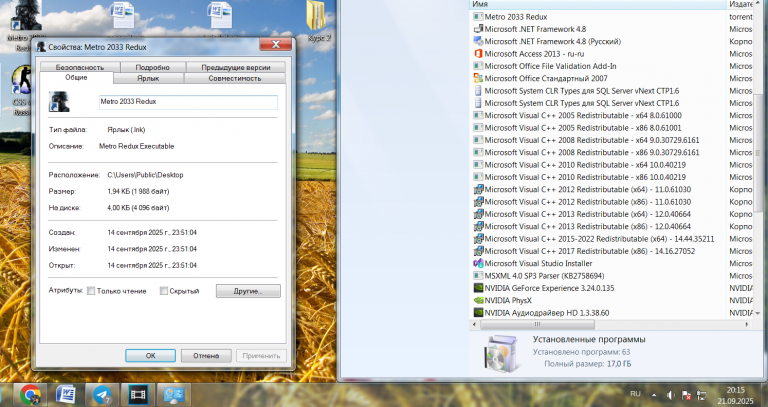Click the Action Center flag tray icon
This screenshot has height=407, width=768.
(686, 395)
